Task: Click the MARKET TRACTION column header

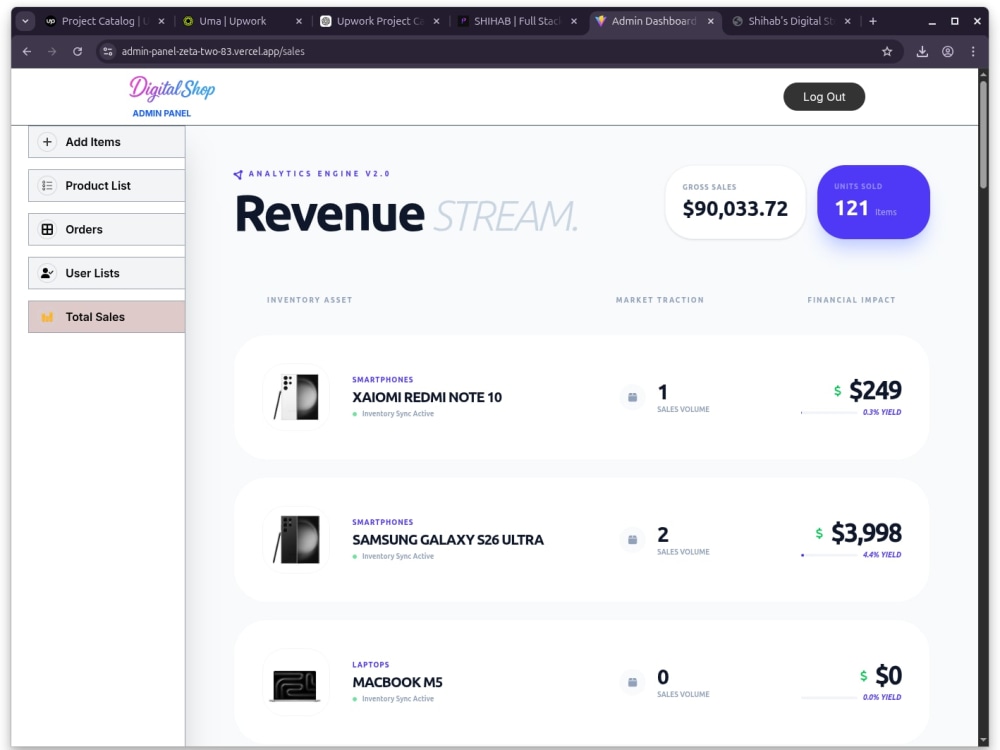Action: point(660,300)
